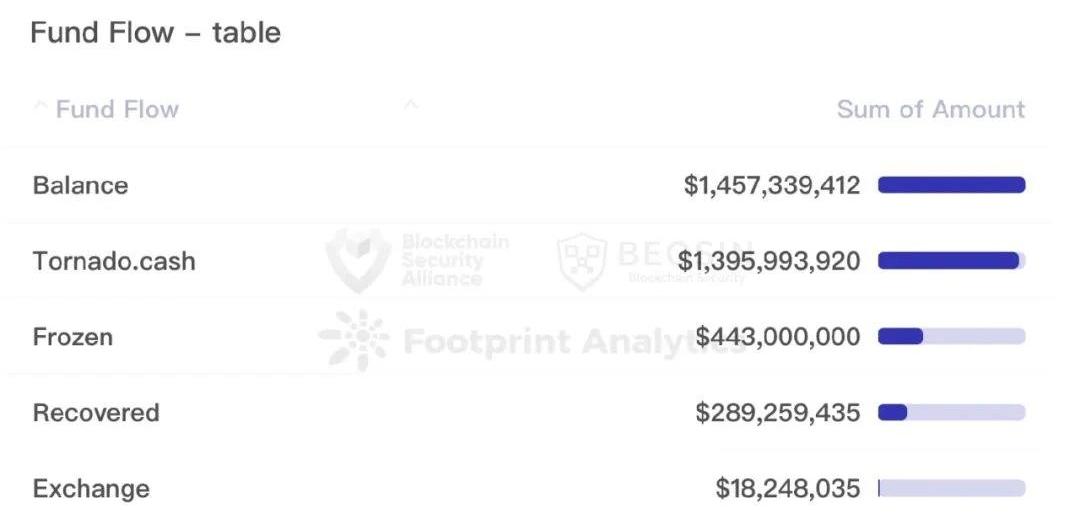The height and width of the screenshot is (521, 1080).
Task: Click the Frozen amount $443,000,000
Action: tap(777, 337)
